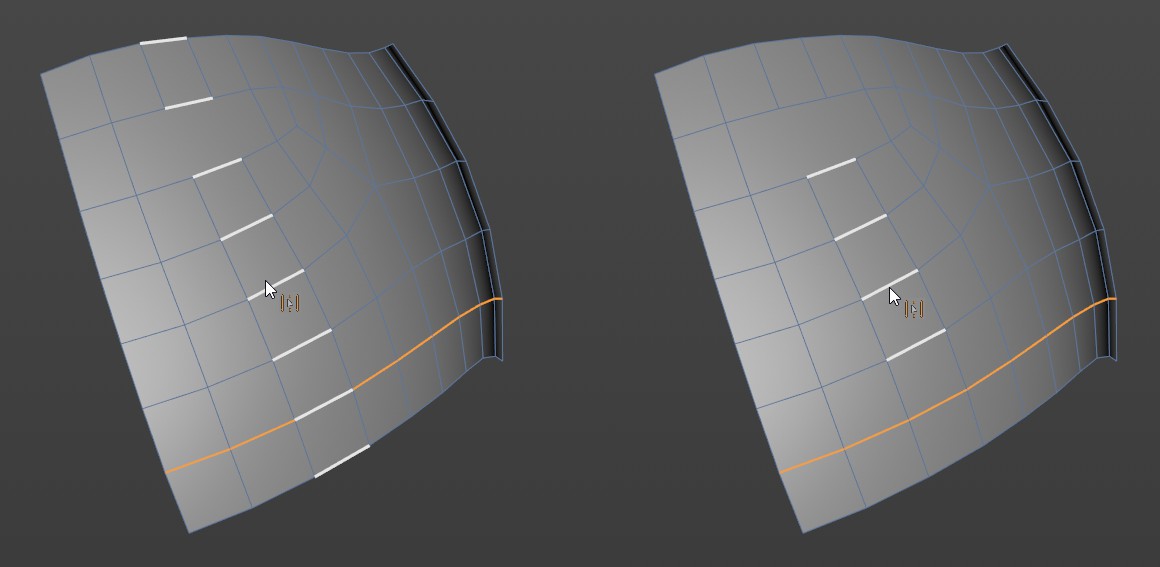Select white edge under pointer on left mesh
1160x567 pixels.
tap(276, 285)
